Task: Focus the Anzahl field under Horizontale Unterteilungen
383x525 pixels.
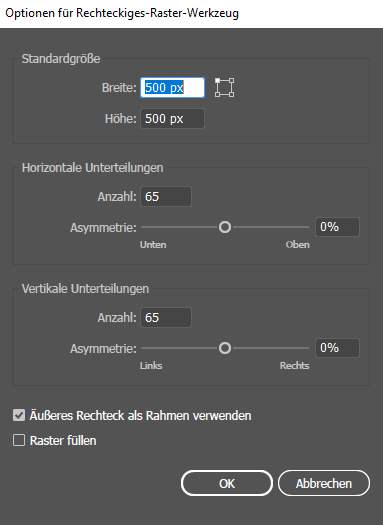Action: (166, 197)
